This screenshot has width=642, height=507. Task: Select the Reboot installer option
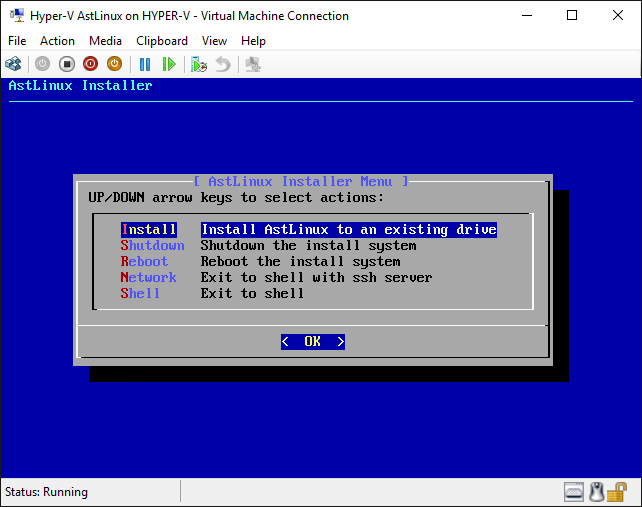144,262
